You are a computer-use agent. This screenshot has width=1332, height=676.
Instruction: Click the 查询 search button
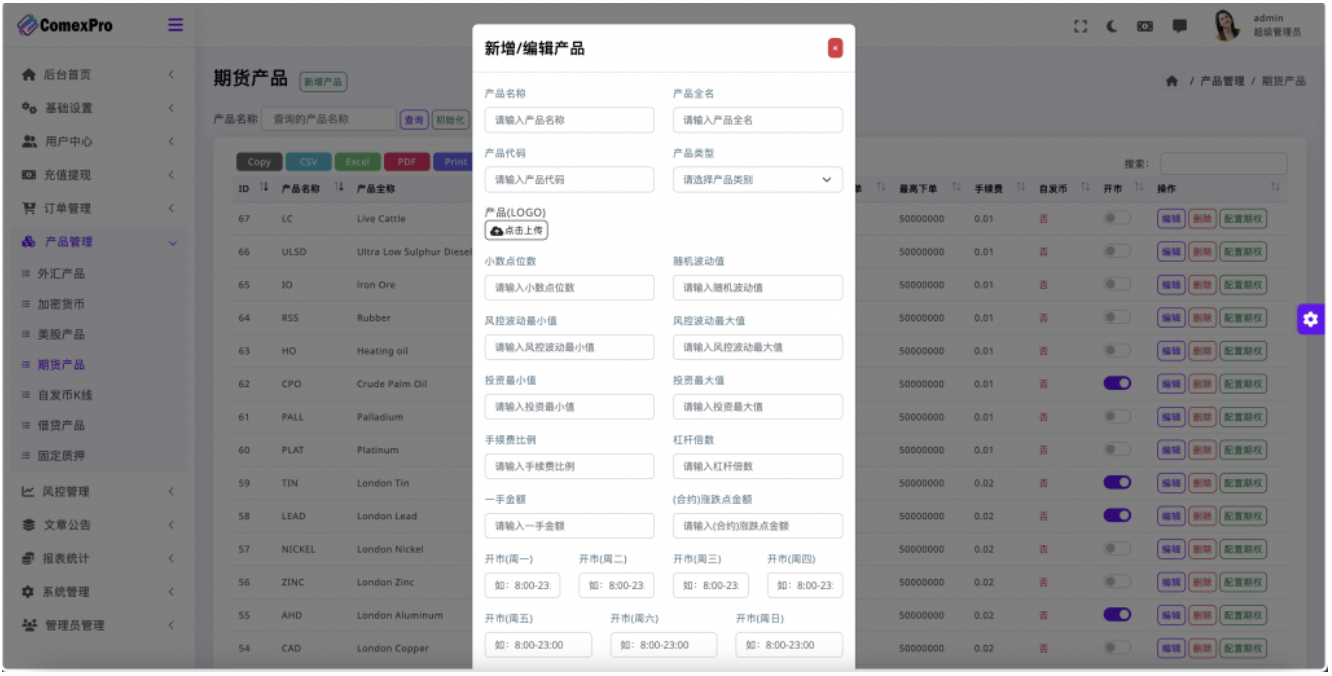414,119
